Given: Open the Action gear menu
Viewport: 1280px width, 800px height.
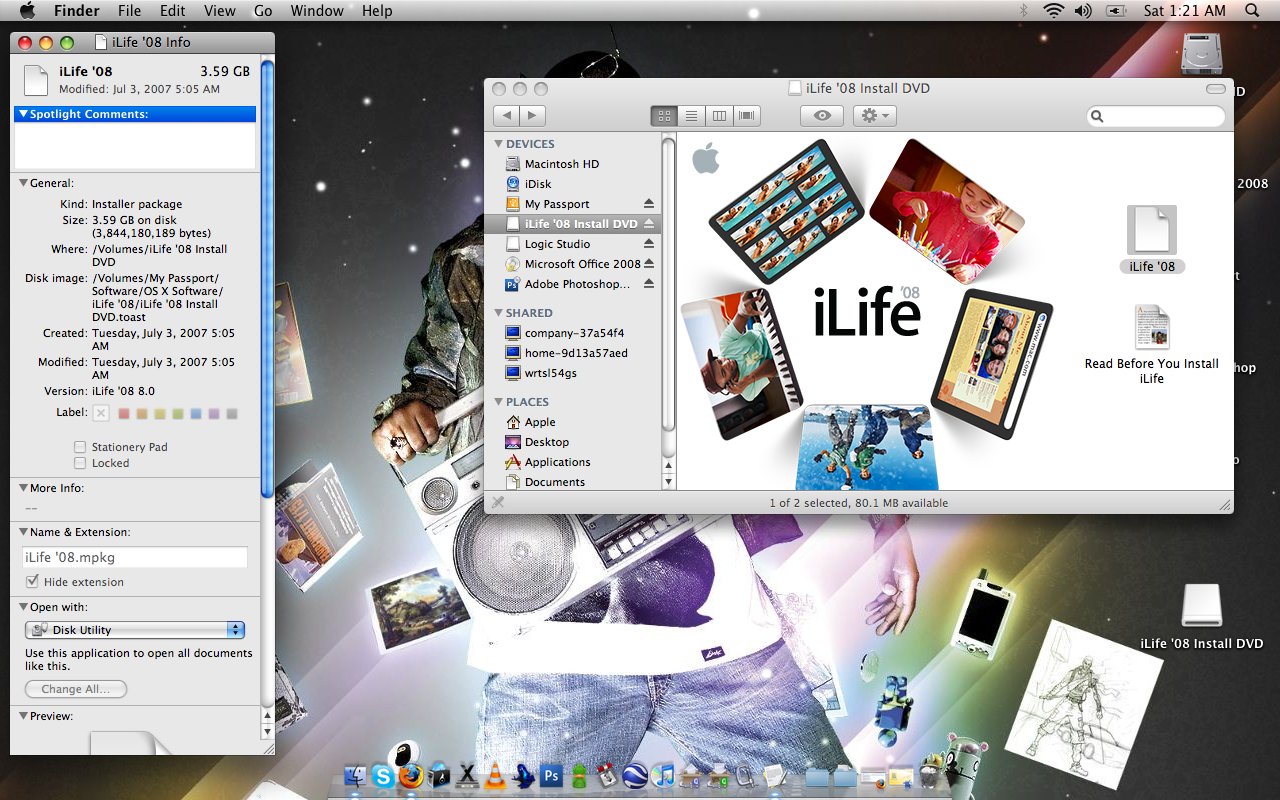Looking at the screenshot, I should [x=875, y=116].
